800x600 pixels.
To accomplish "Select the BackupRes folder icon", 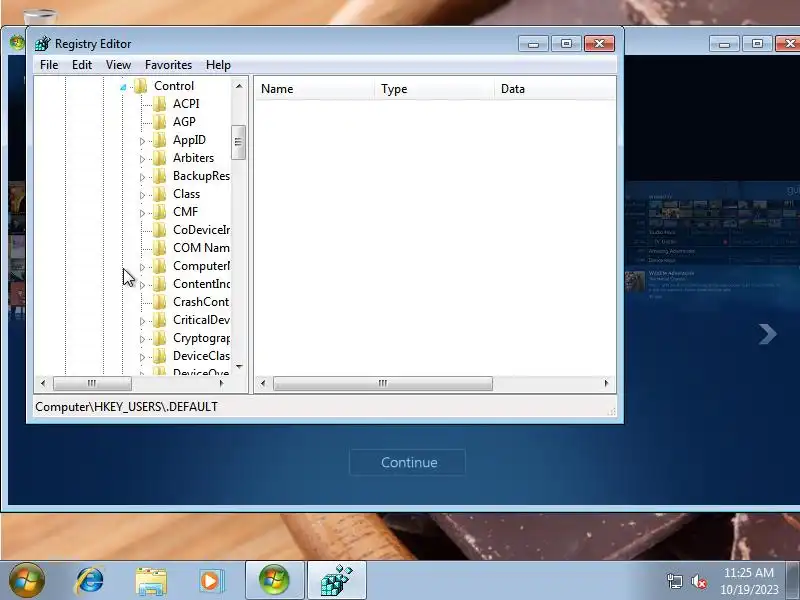I will [160, 176].
